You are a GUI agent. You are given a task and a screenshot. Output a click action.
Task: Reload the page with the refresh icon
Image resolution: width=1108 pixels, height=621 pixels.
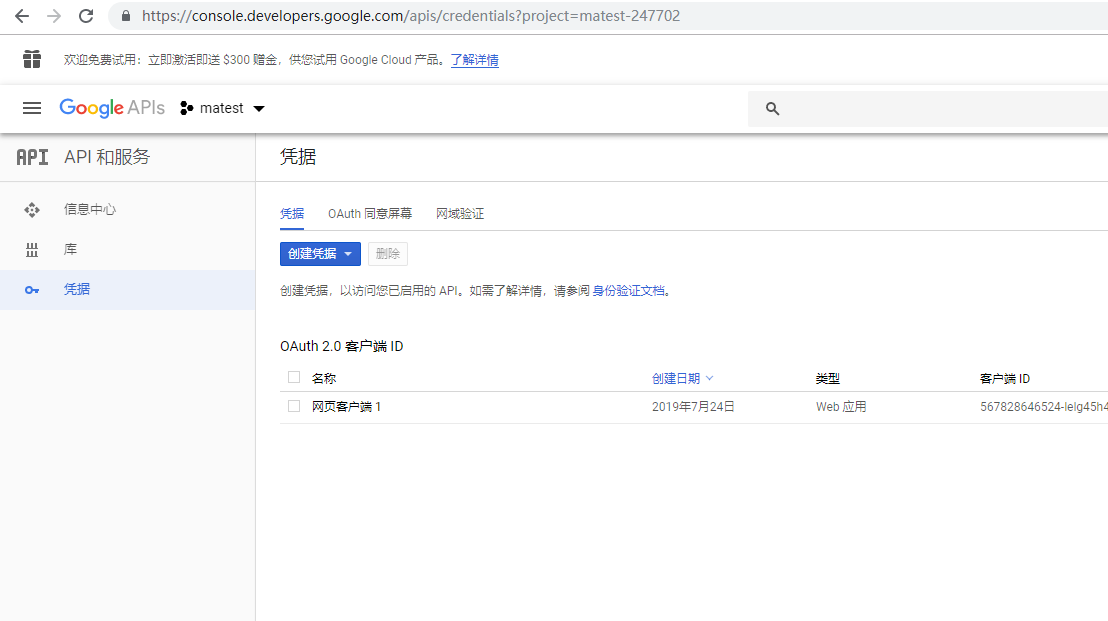pos(86,16)
